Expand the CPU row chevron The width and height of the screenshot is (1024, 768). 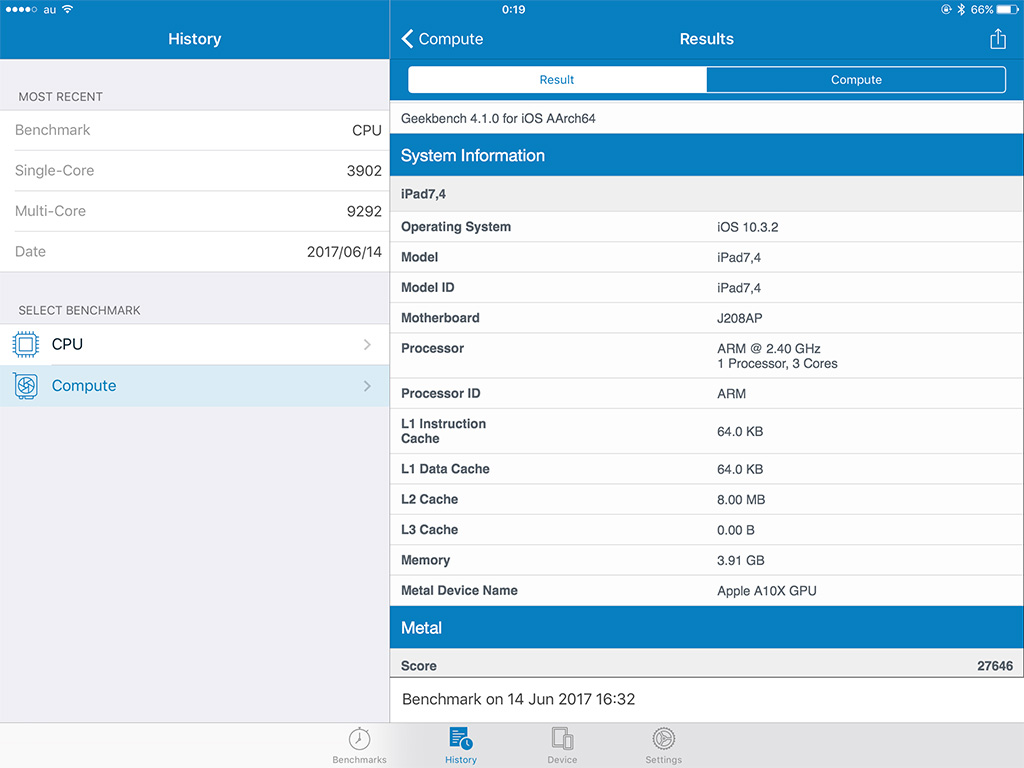[367, 344]
